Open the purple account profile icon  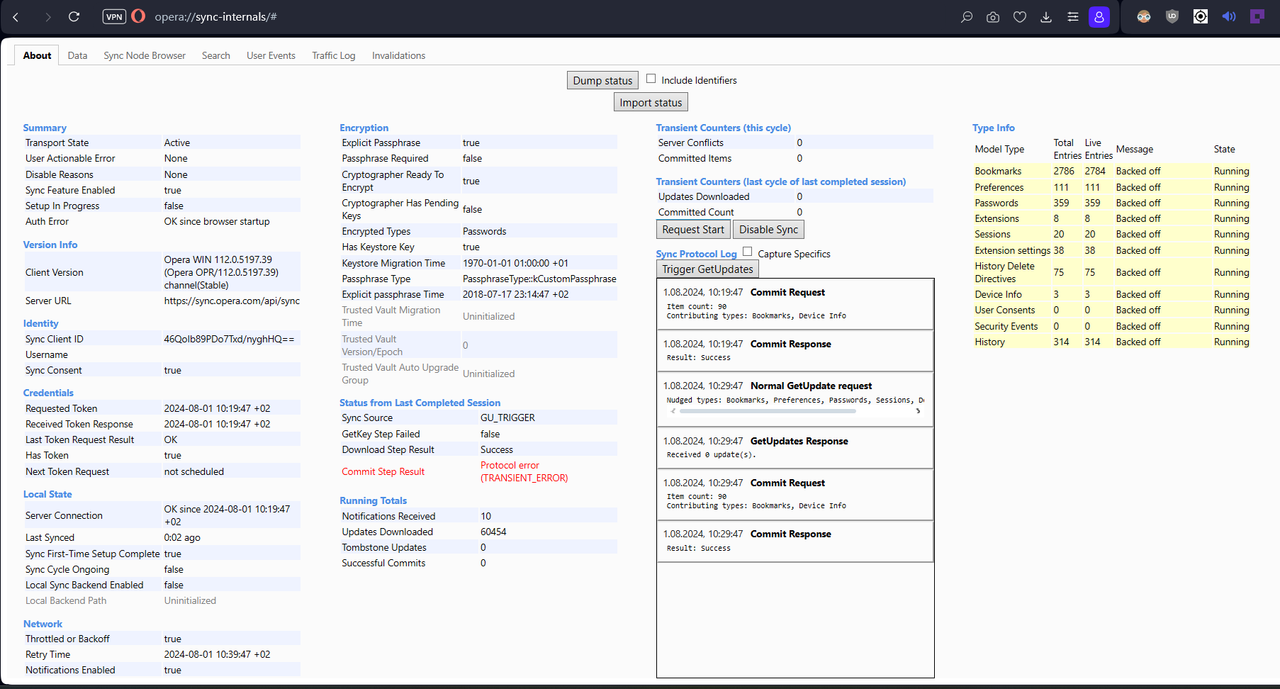[x=1099, y=17]
